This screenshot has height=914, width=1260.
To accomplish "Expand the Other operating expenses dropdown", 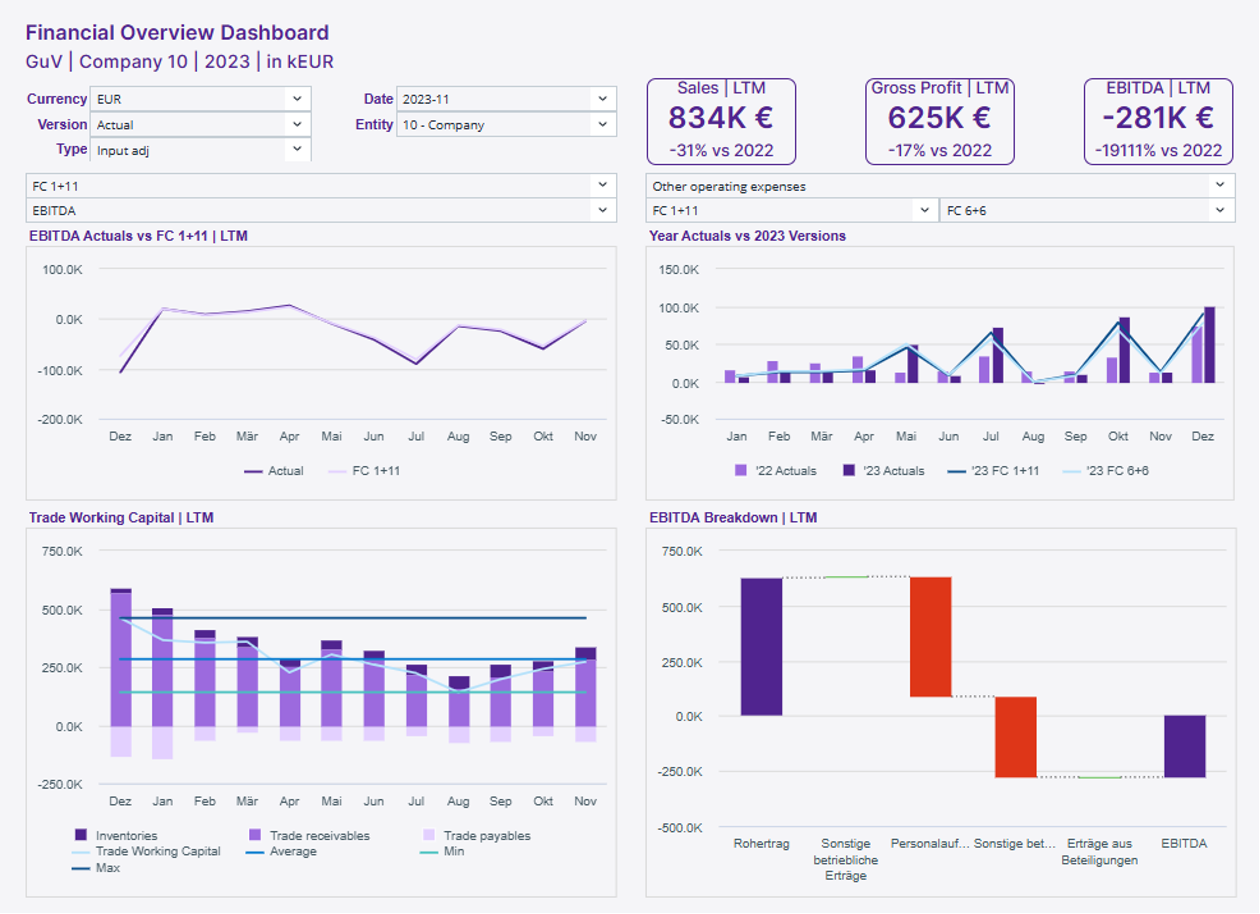I will tap(1218, 186).
